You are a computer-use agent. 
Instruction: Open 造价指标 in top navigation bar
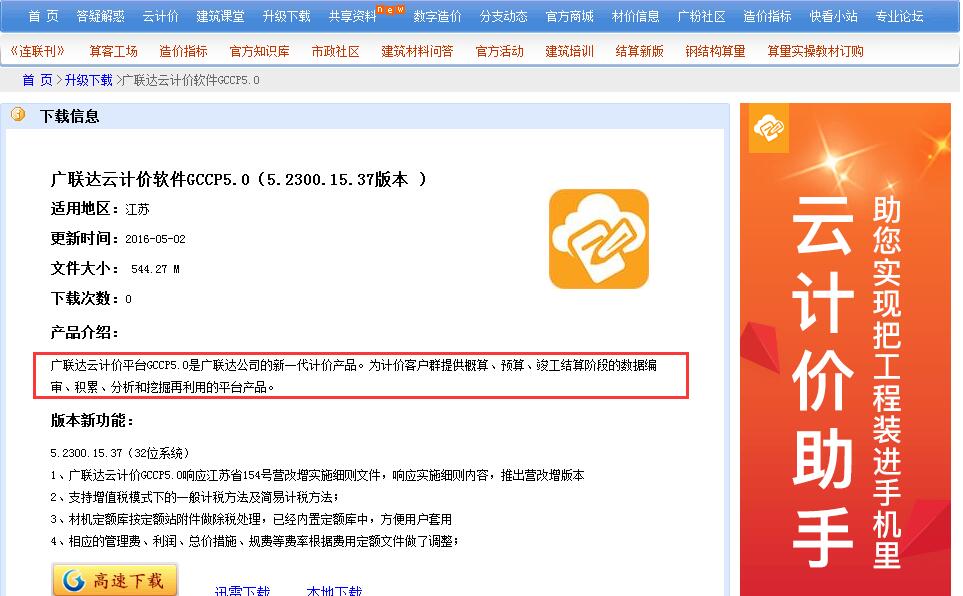tap(767, 17)
